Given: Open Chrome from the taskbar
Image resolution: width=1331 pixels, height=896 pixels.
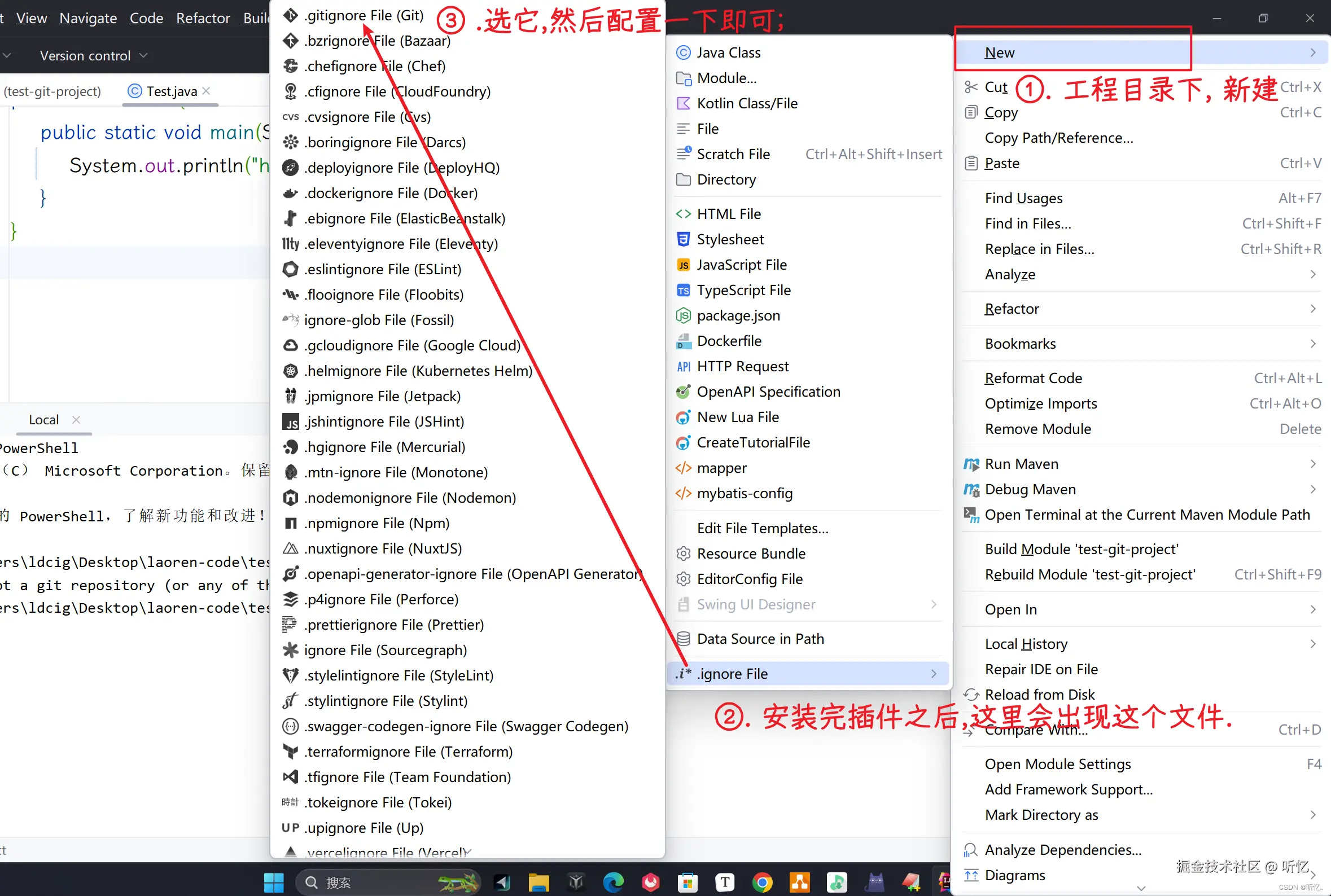Looking at the screenshot, I should 762,882.
